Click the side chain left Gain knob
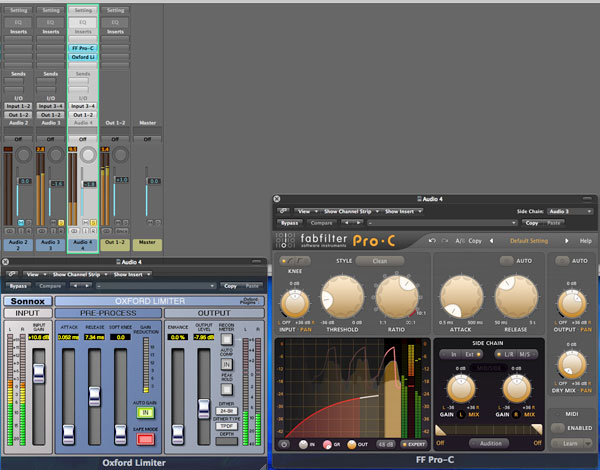600x470 pixels. [x=461, y=388]
